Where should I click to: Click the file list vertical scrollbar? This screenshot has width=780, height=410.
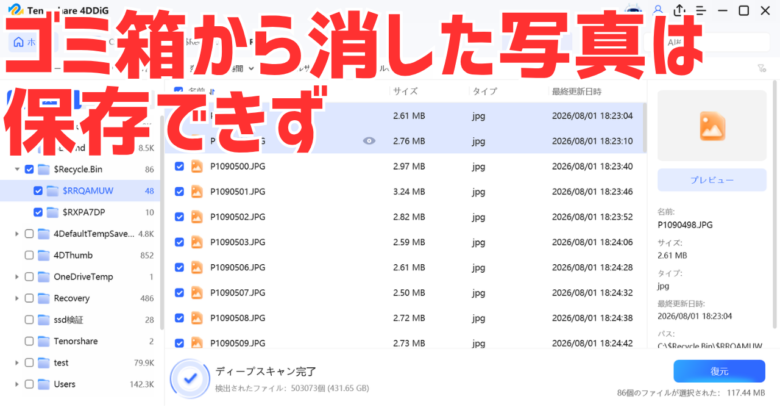point(645,128)
